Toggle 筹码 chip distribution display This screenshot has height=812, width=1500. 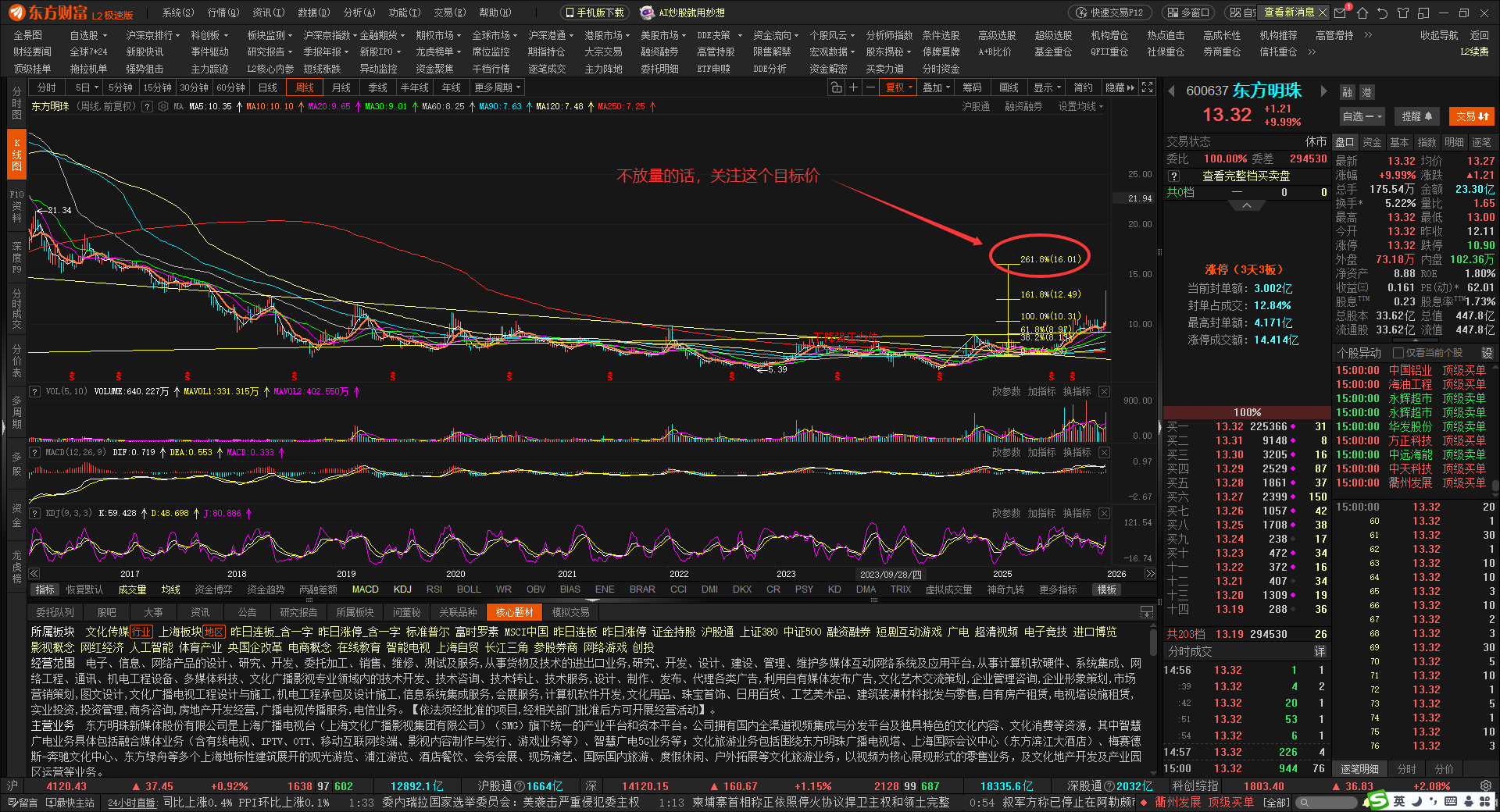tap(972, 87)
